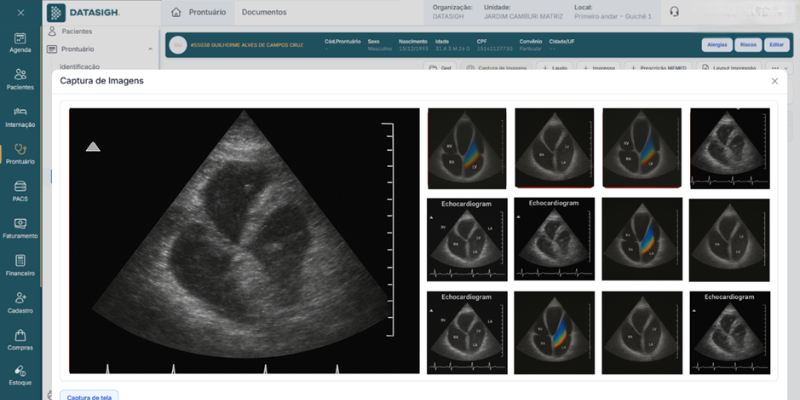Click the Captura de tela button
Image resolution: width=800 pixels, height=400 pixels.
(x=89, y=396)
